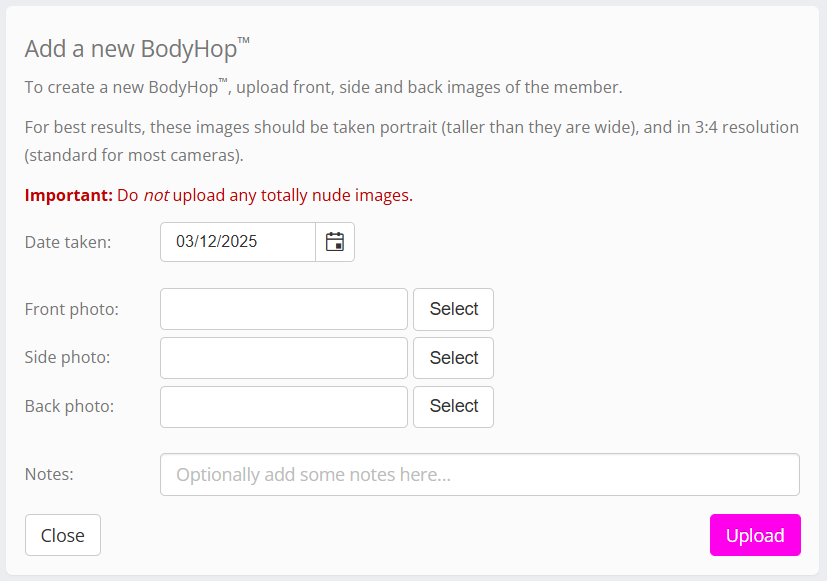Click the 'To create a new BodyHop' sentence

click(x=323, y=87)
